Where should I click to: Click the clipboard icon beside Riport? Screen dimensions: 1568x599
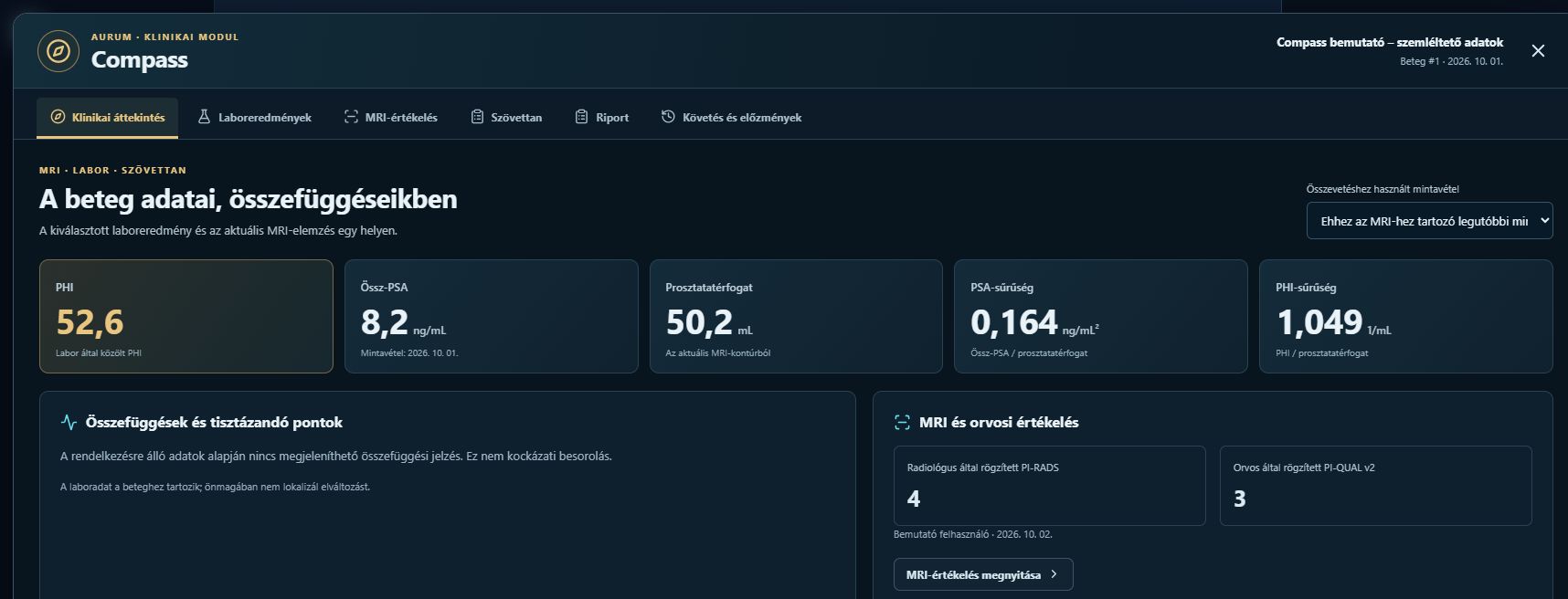click(x=581, y=117)
